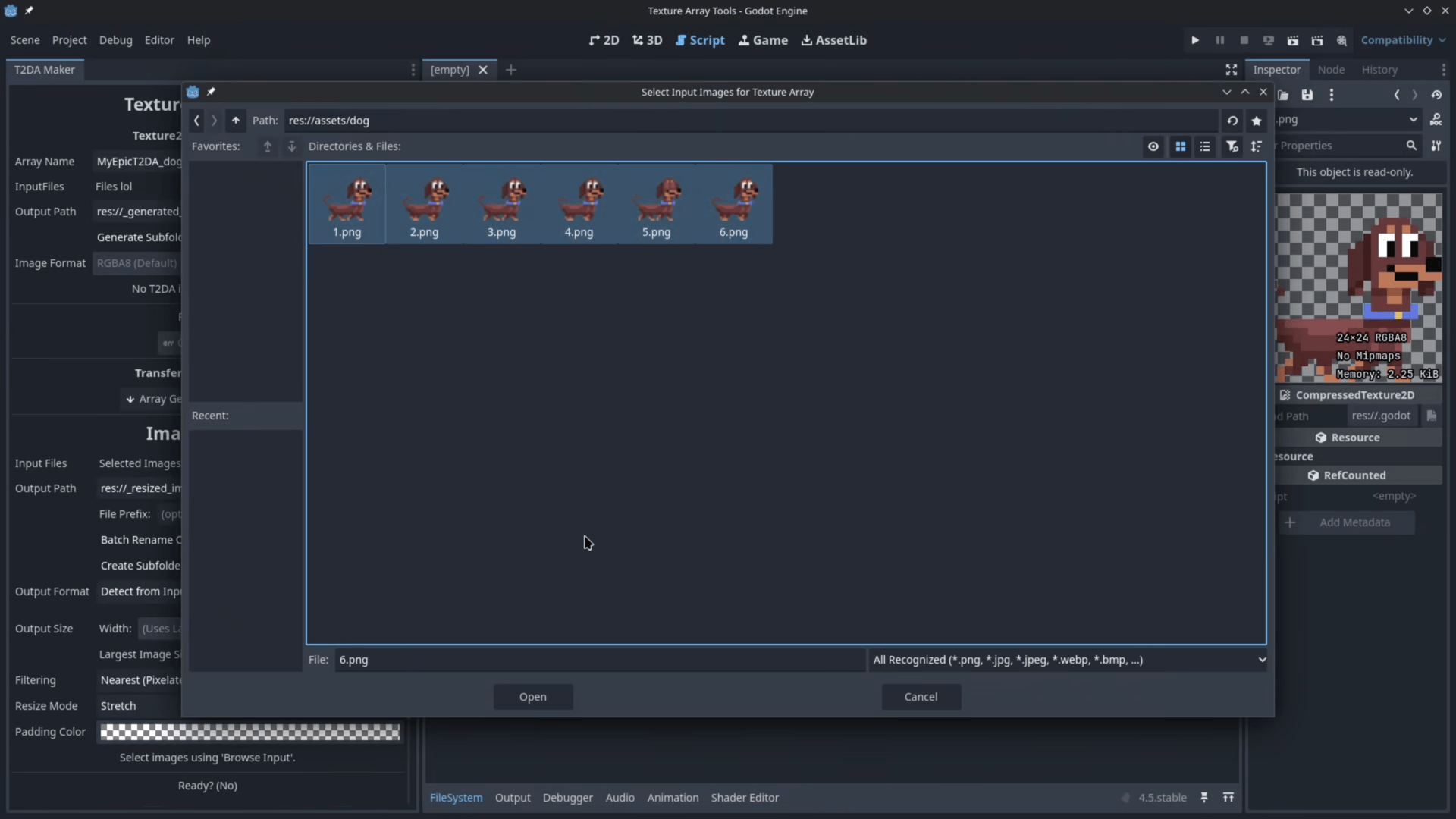Pause the running scene
This screenshot has height=819, width=1456.
coord(1220,39)
